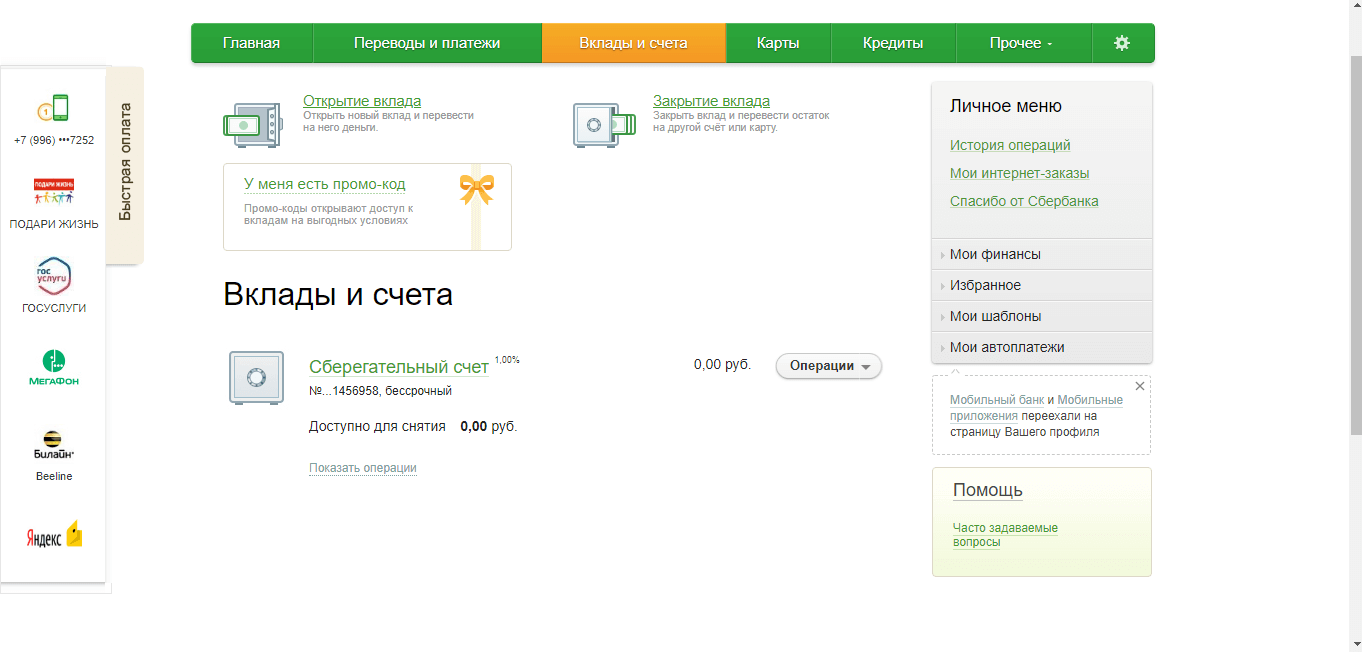Expand the Мои автоплатежи section
1362x652 pixels.
[1007, 347]
